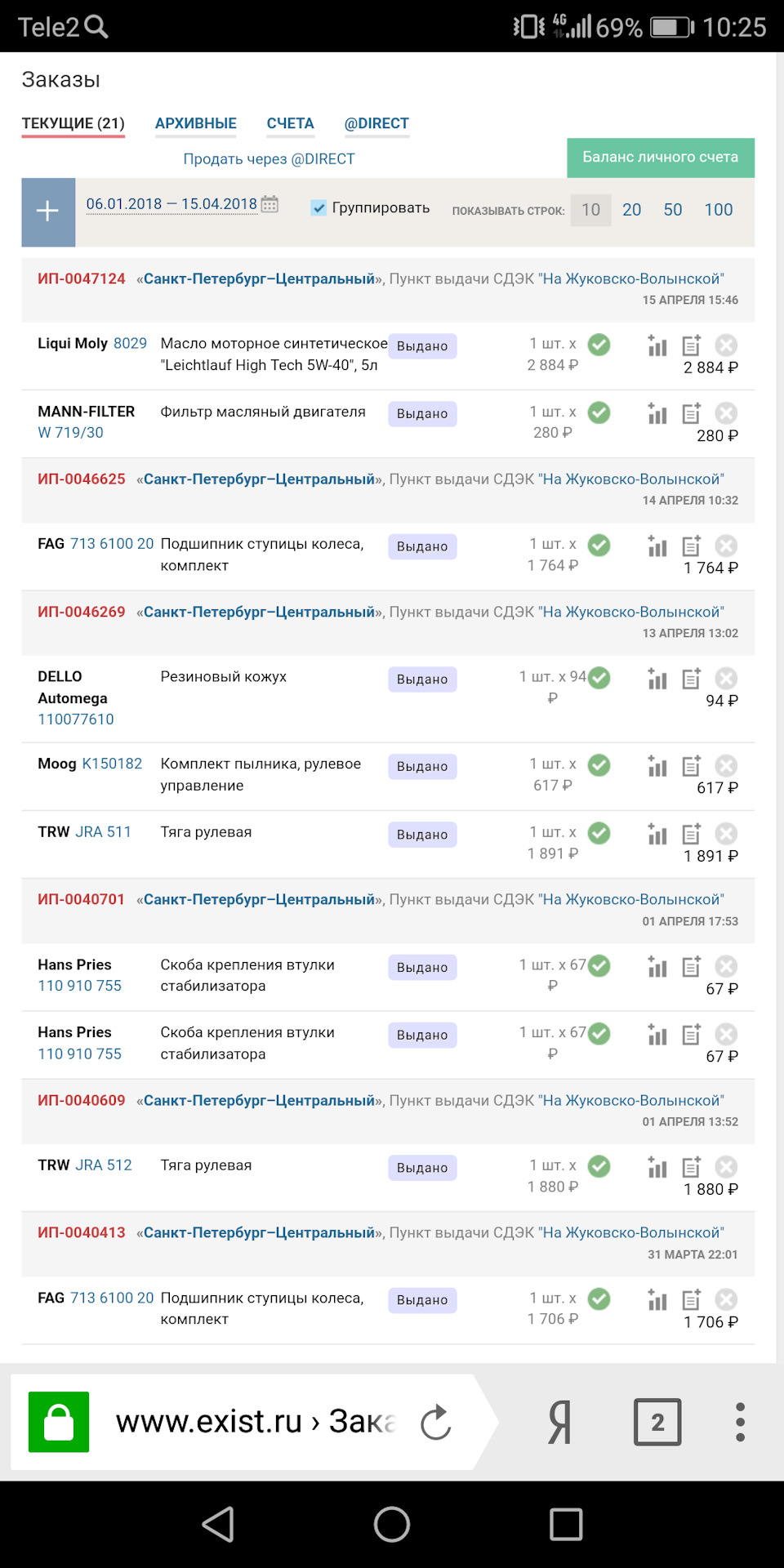Click statistics icon for Liqui Moly 8029 row

(657, 346)
